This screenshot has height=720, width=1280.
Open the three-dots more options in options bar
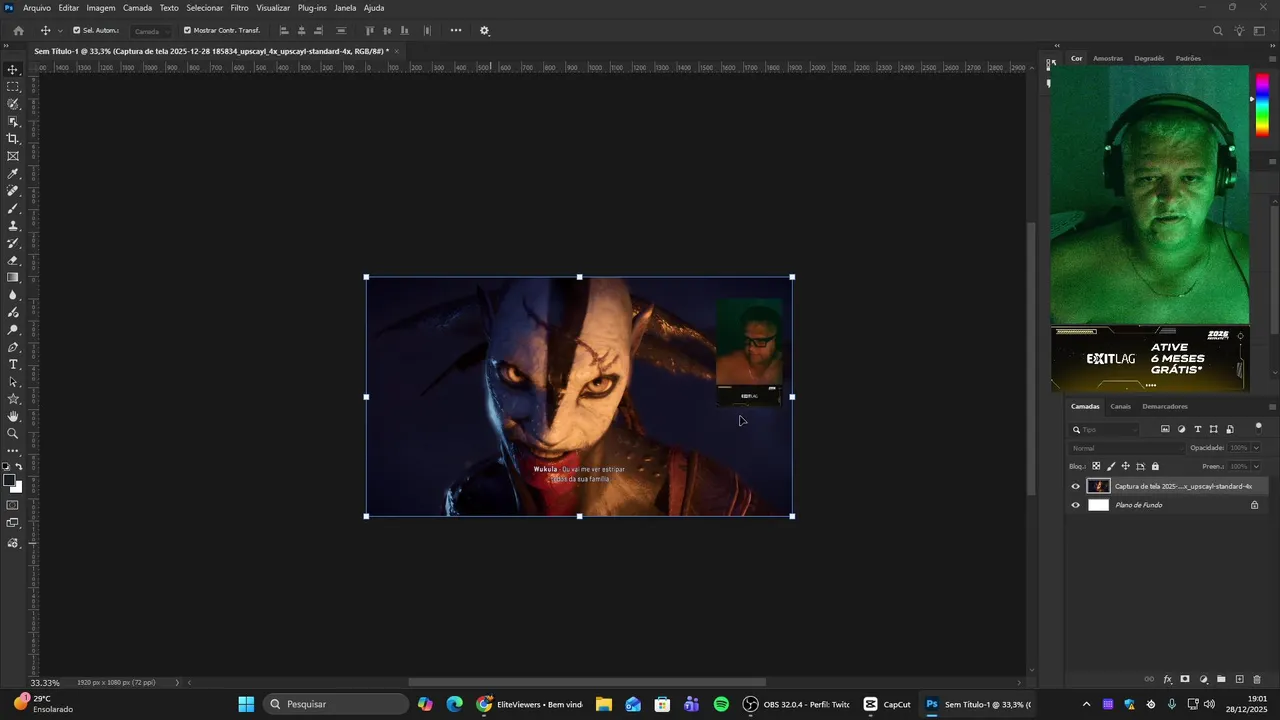456,31
